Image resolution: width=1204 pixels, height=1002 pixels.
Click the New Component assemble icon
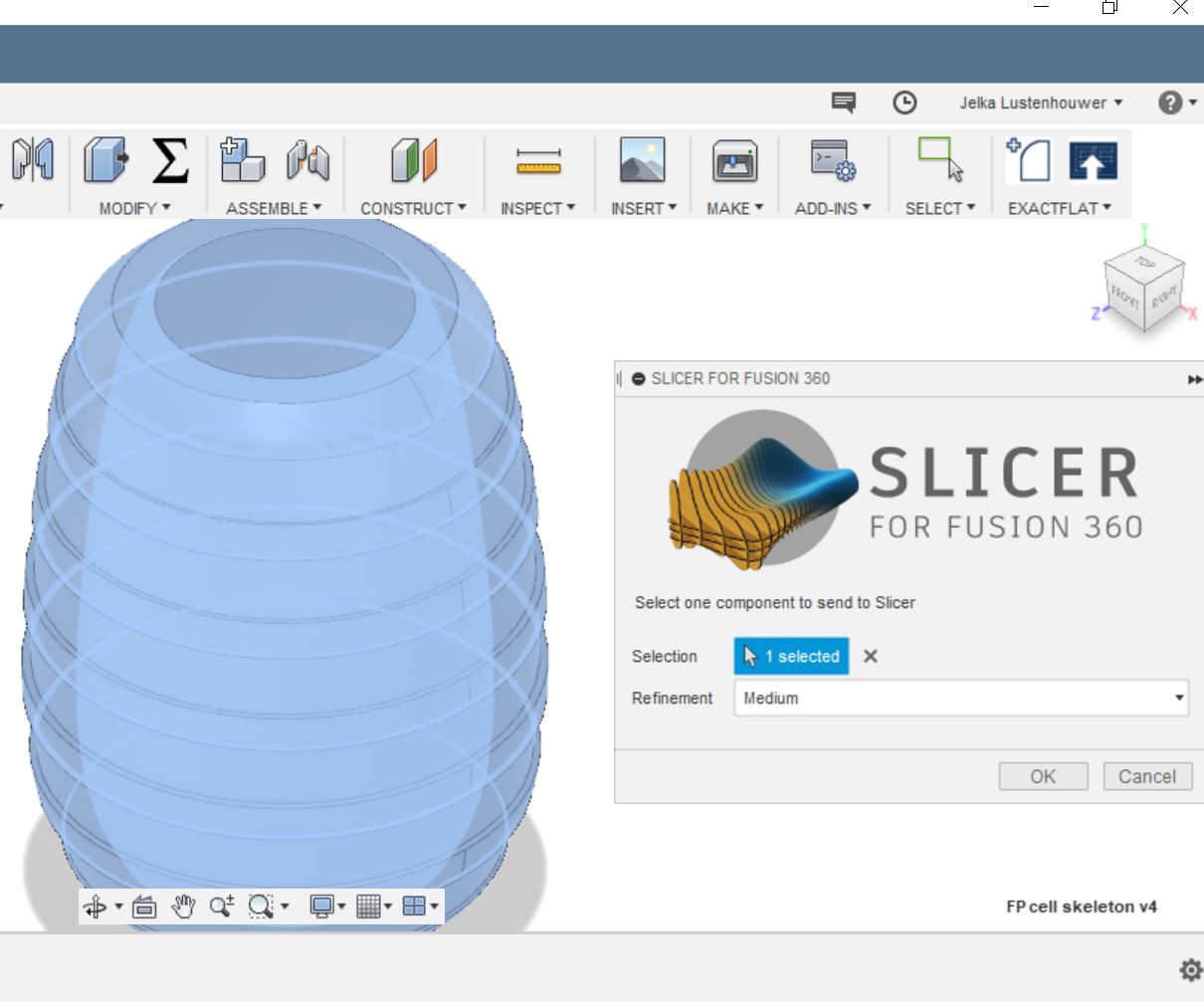pyautogui.click(x=242, y=160)
